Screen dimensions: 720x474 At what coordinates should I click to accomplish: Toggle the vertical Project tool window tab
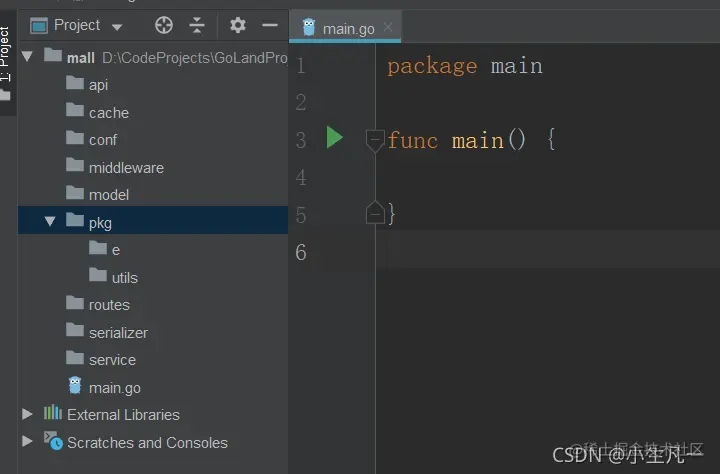pos(6,63)
